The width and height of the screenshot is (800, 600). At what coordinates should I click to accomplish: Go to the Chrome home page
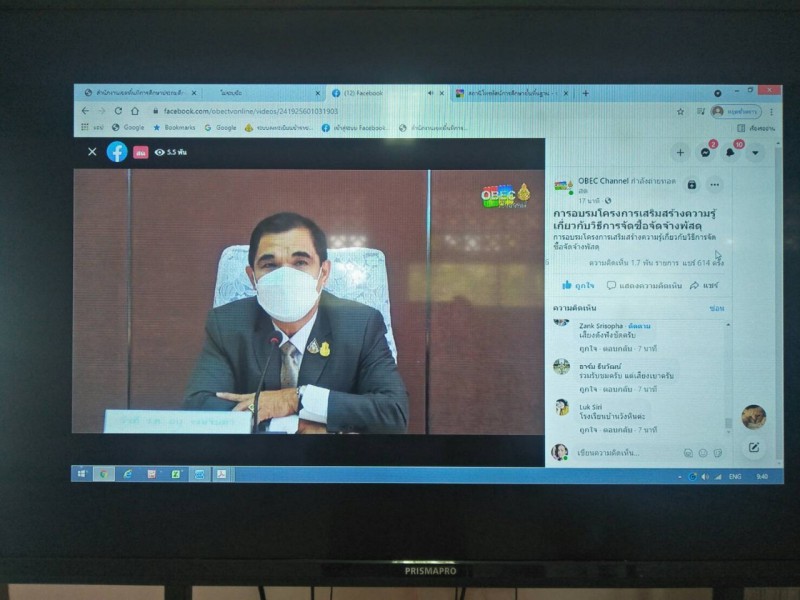tap(135, 111)
